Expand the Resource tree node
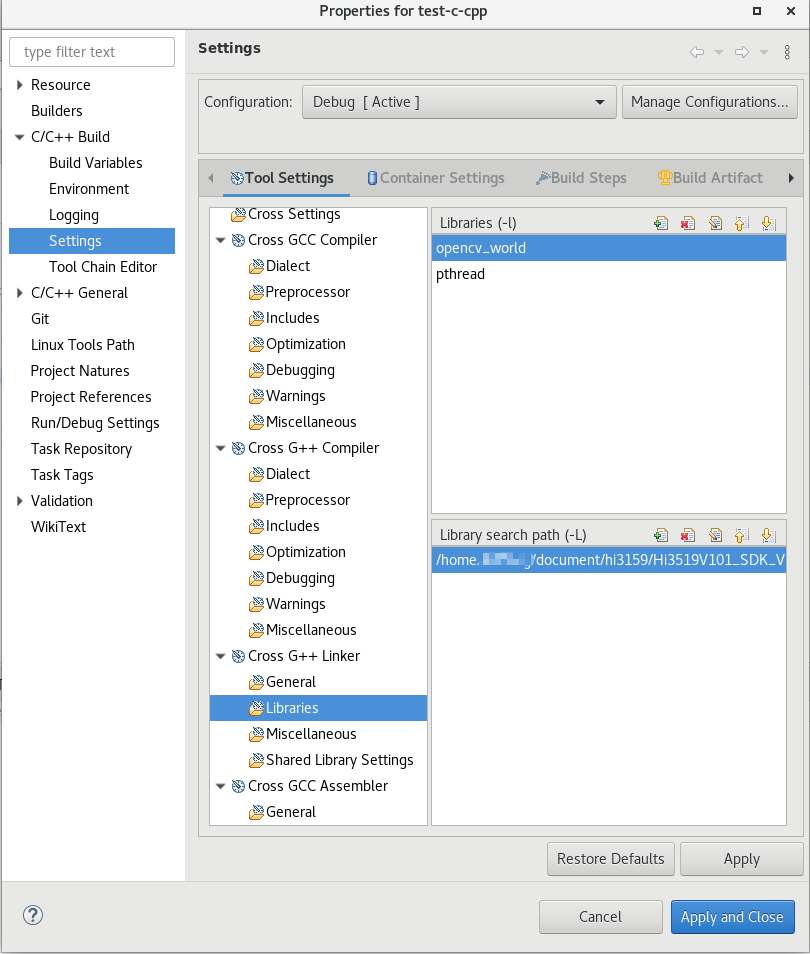 (19, 85)
